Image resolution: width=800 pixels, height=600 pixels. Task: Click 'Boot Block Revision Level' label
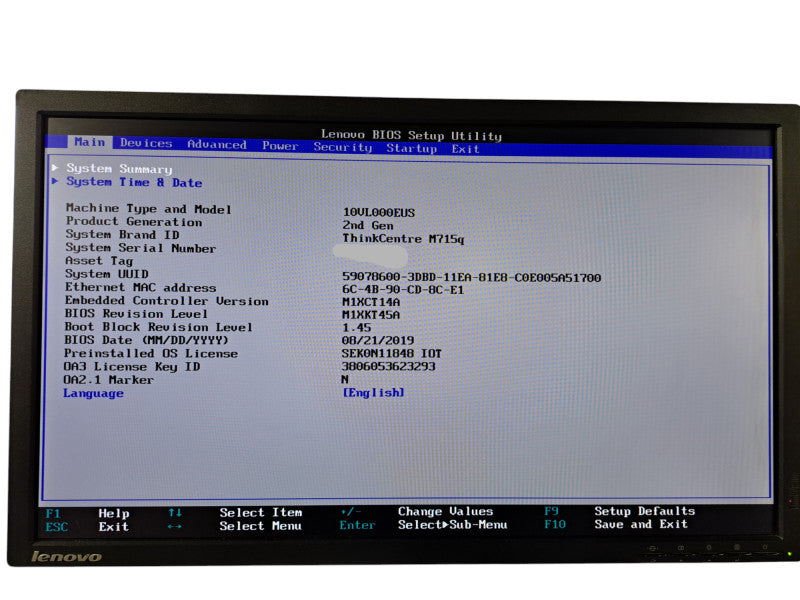tap(158, 327)
